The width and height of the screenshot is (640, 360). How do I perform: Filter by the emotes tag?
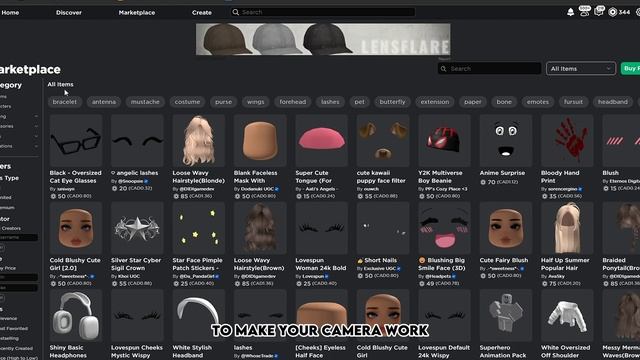(x=538, y=102)
